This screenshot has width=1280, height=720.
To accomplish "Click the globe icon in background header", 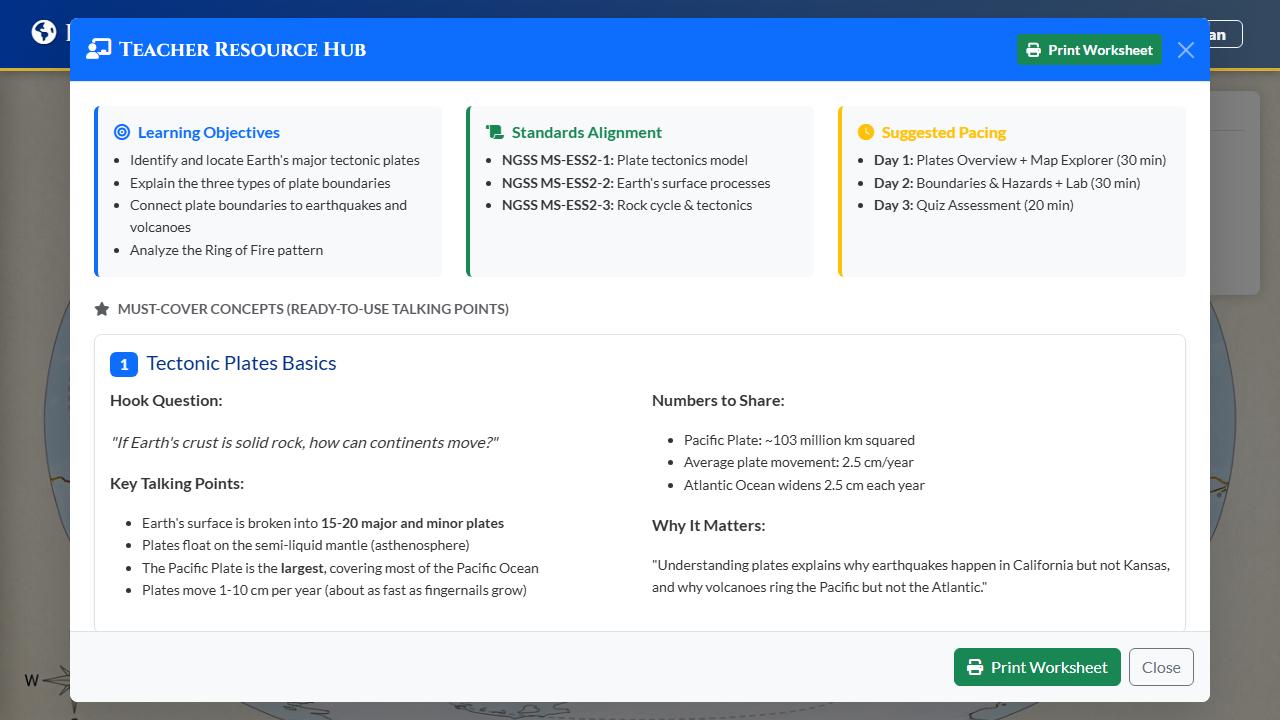I will tap(44, 32).
